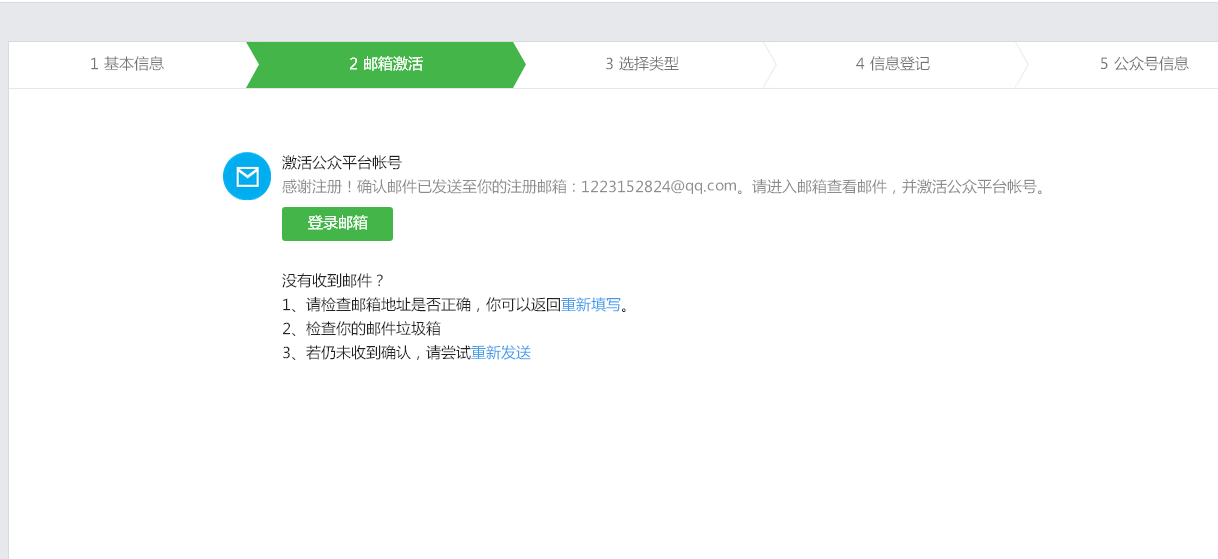Select step 1 基本信息
The width and height of the screenshot is (1218, 559).
[127, 64]
